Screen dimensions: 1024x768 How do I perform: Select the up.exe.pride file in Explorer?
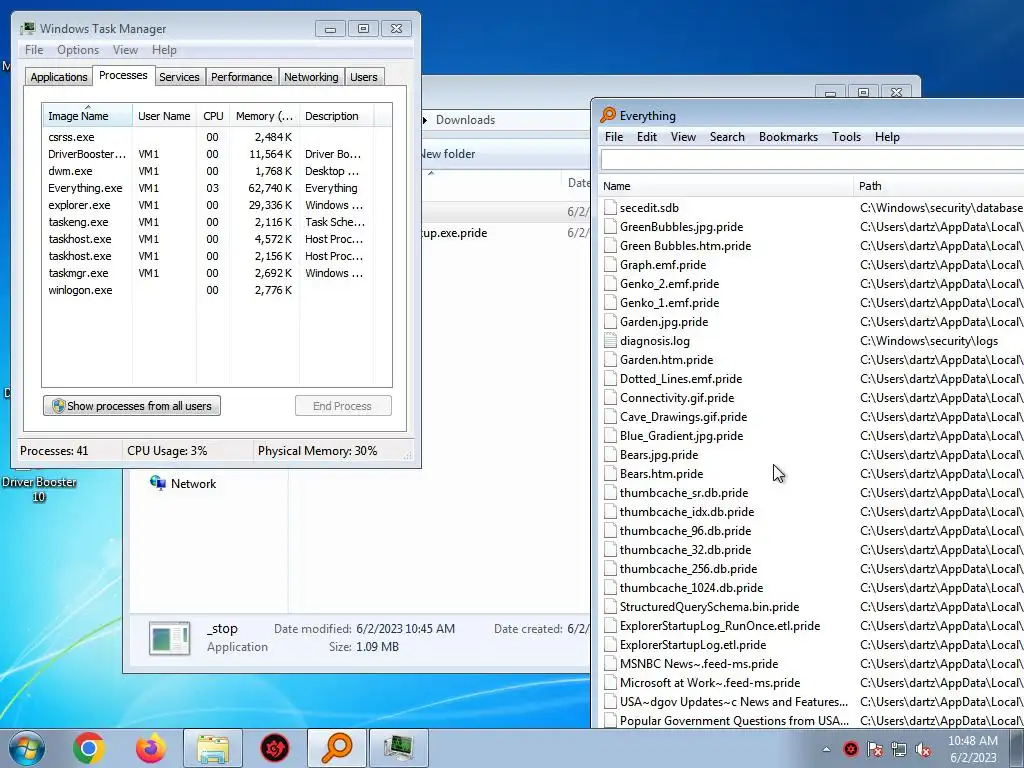(x=455, y=233)
